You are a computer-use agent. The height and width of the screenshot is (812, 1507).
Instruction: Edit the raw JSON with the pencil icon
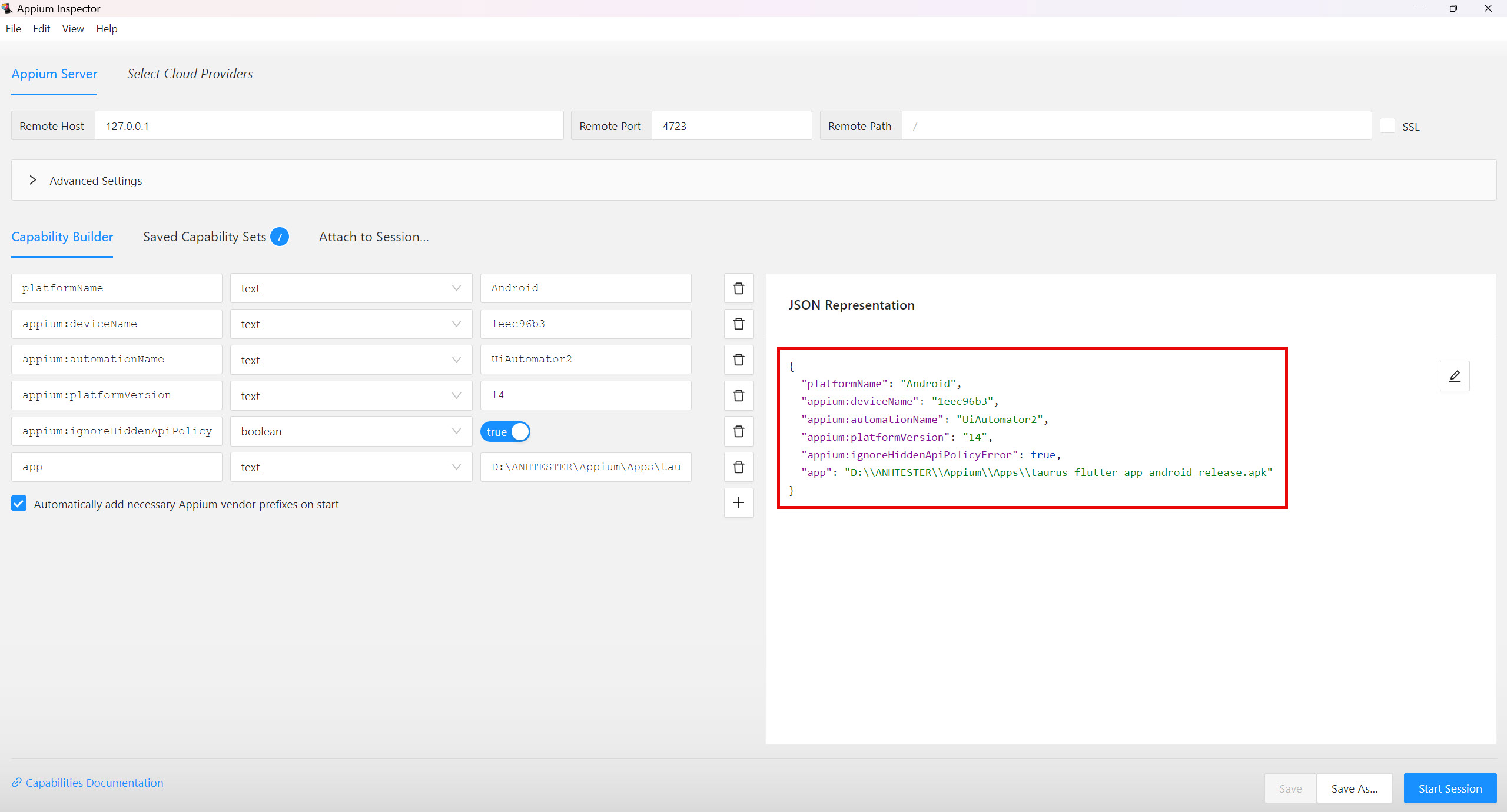tap(1455, 376)
